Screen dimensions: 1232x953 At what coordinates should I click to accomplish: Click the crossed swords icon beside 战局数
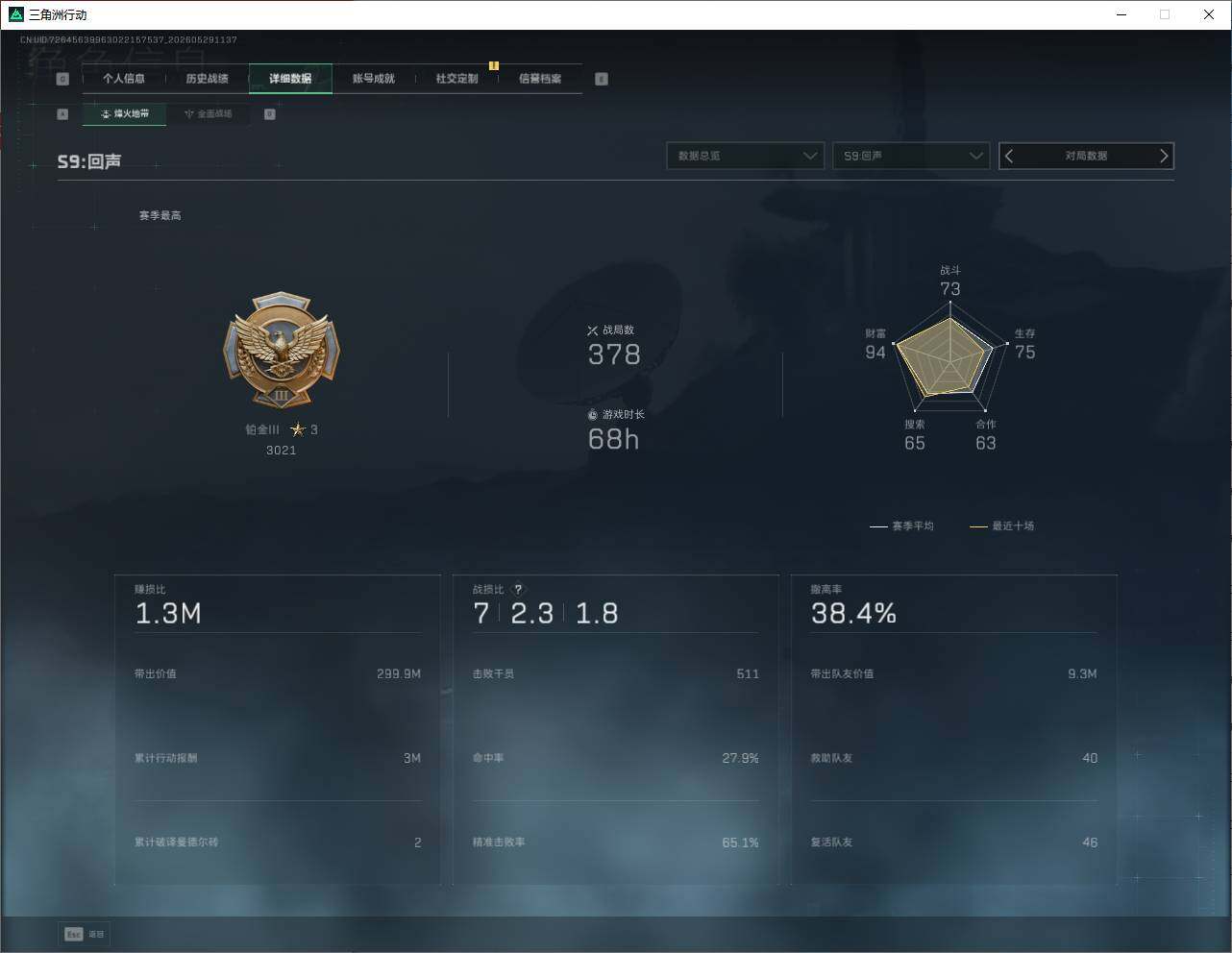pos(593,330)
